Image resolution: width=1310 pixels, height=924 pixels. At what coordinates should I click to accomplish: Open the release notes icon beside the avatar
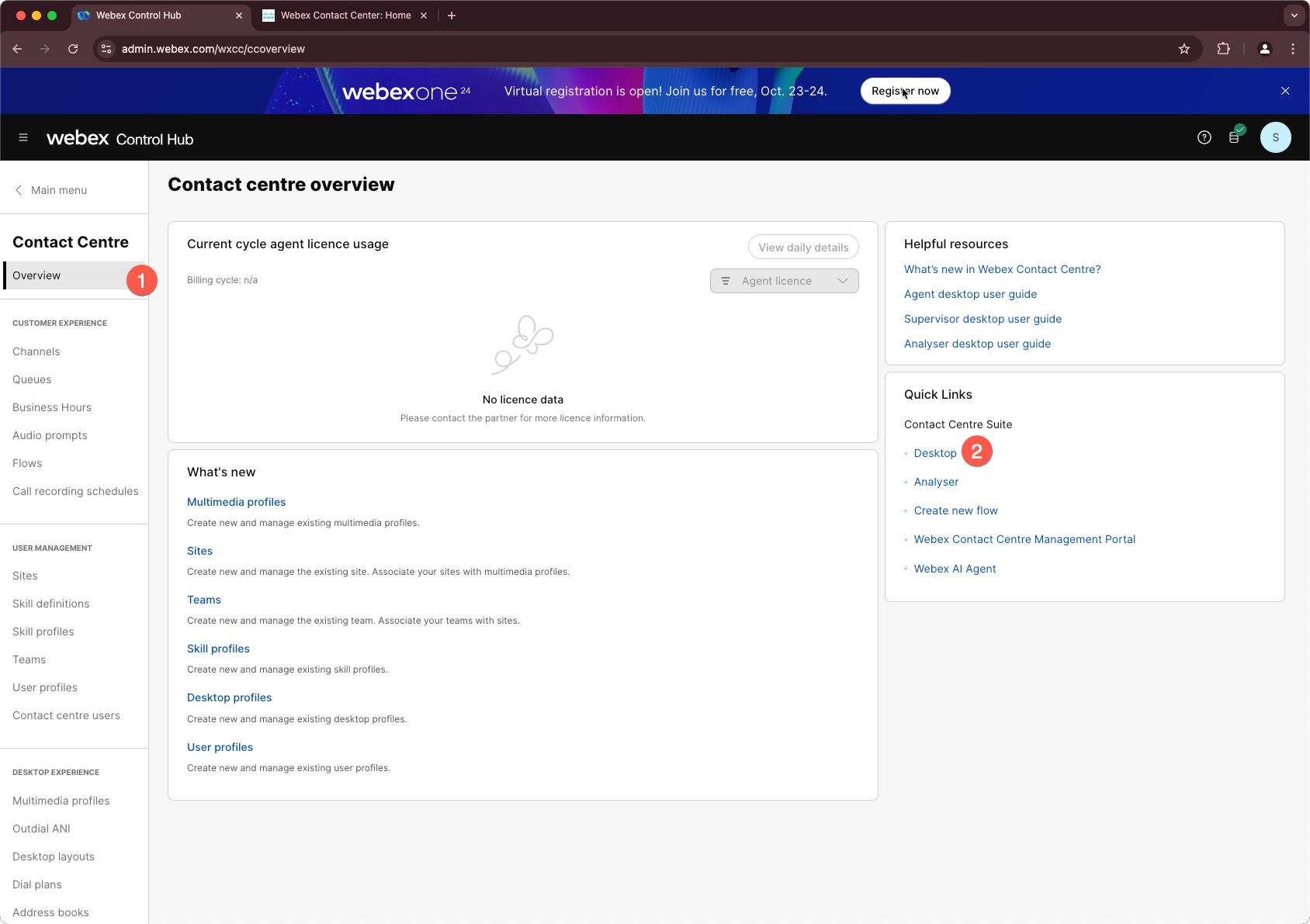(x=1235, y=137)
